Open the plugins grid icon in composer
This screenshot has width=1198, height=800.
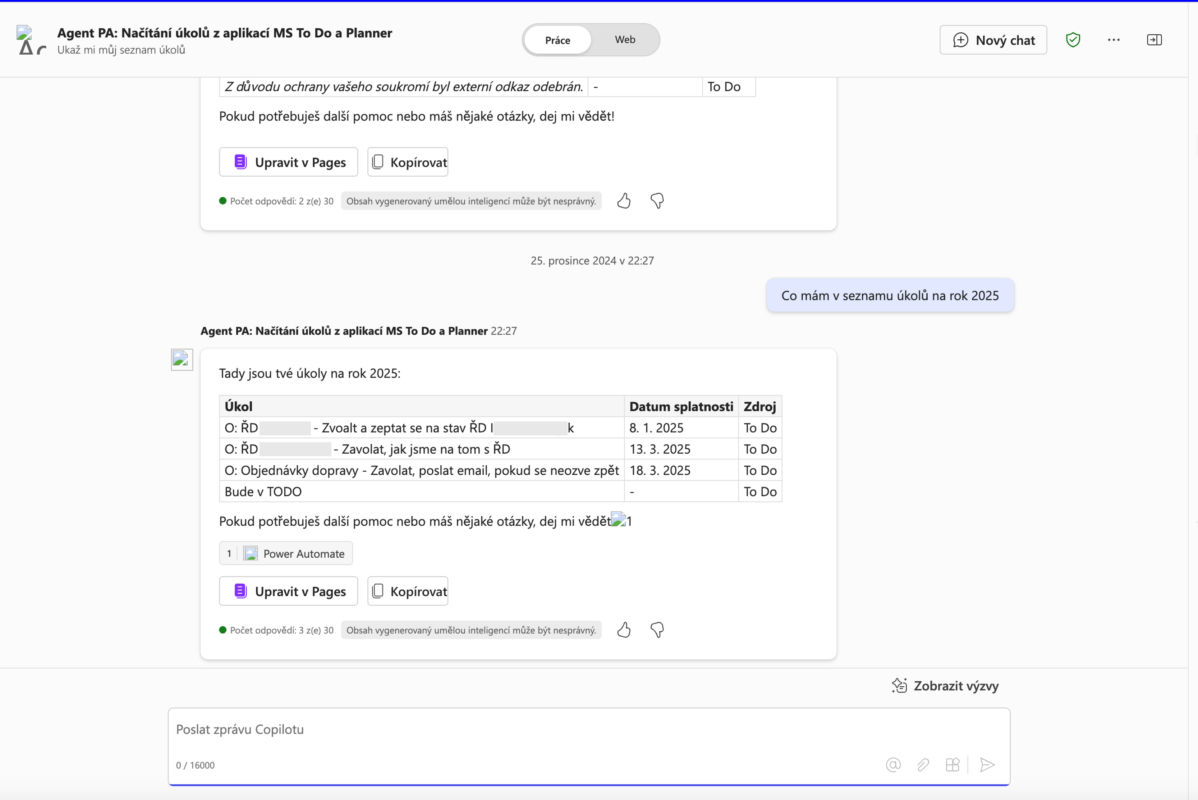(952, 765)
